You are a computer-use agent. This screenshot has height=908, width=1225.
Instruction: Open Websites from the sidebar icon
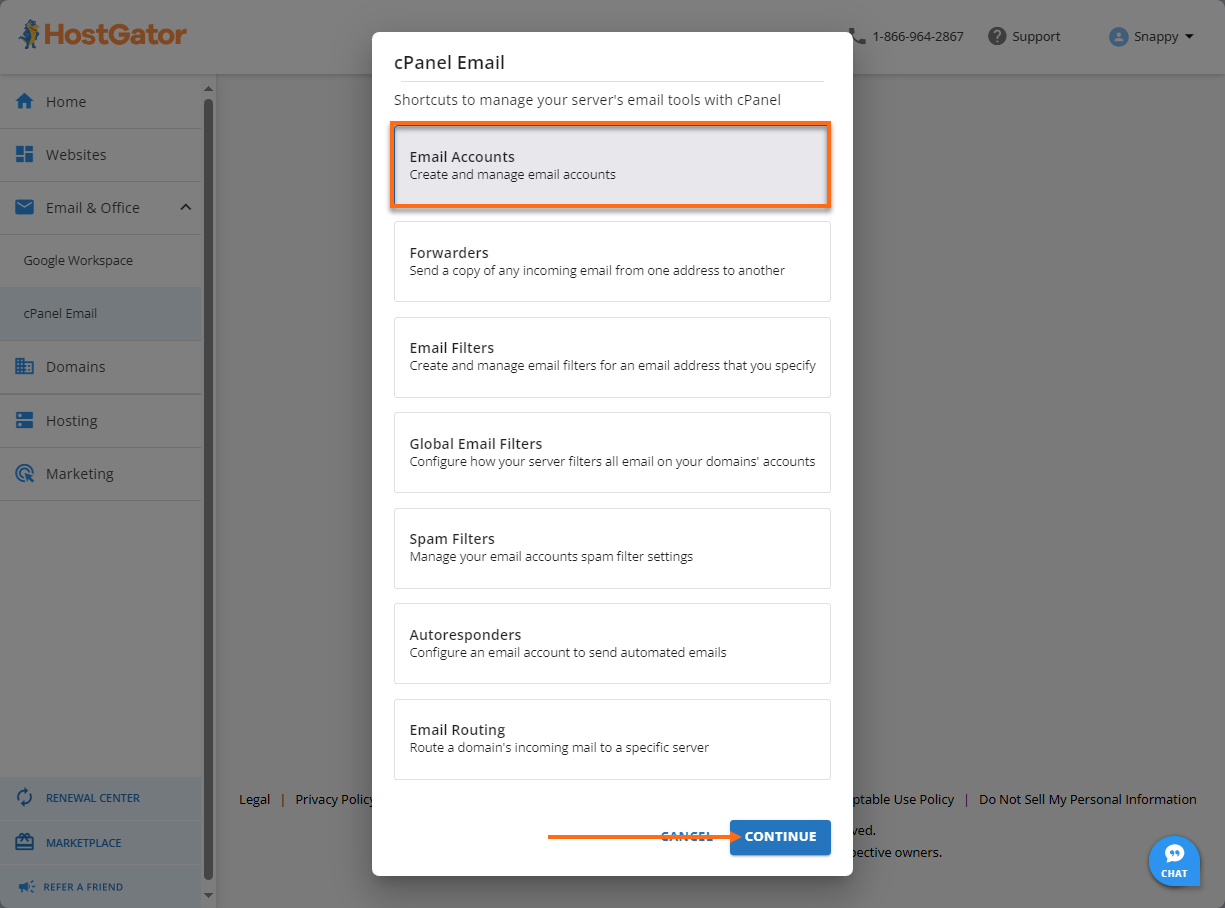click(24, 154)
